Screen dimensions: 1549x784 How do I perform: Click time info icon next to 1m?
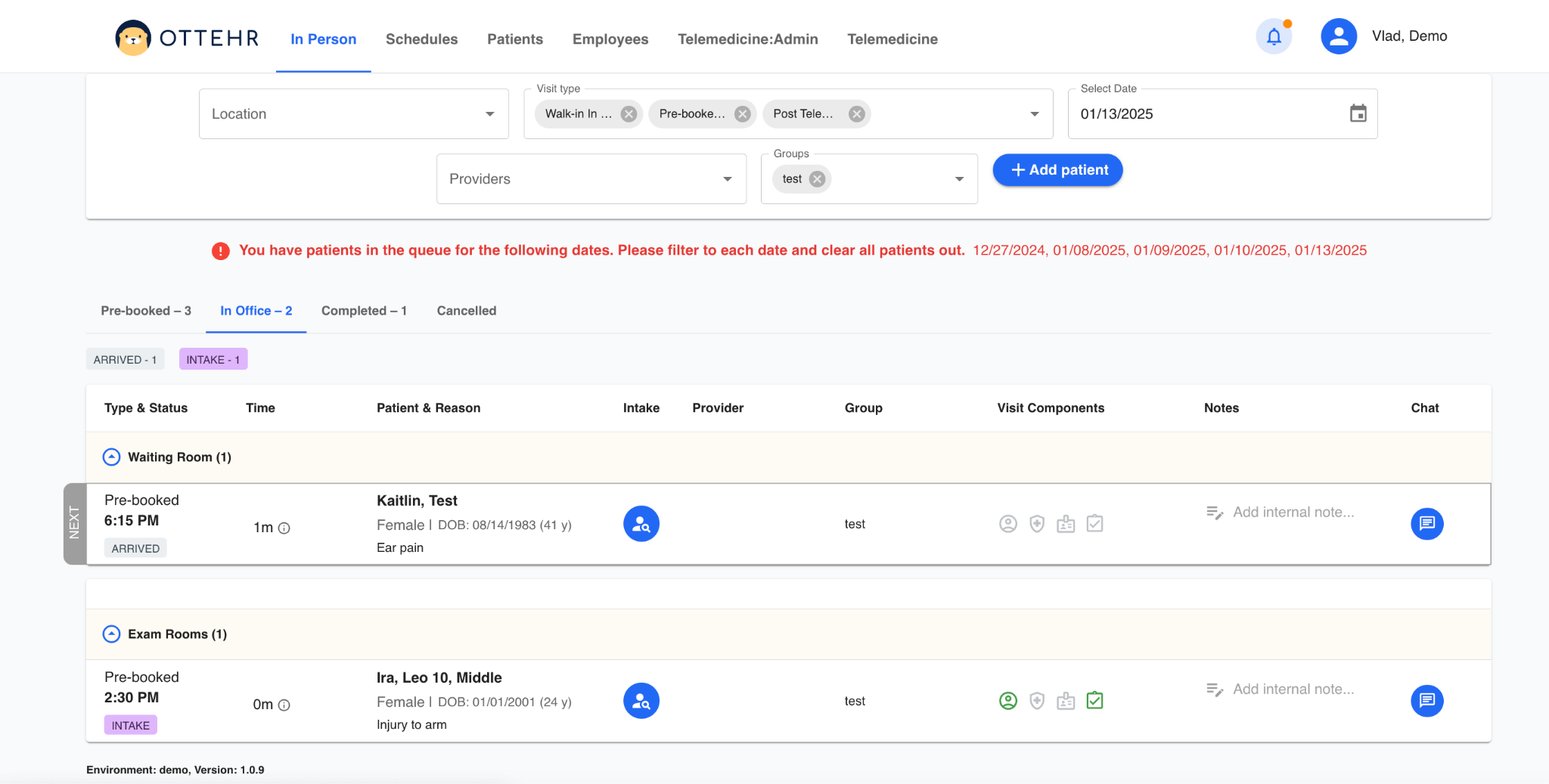(284, 528)
